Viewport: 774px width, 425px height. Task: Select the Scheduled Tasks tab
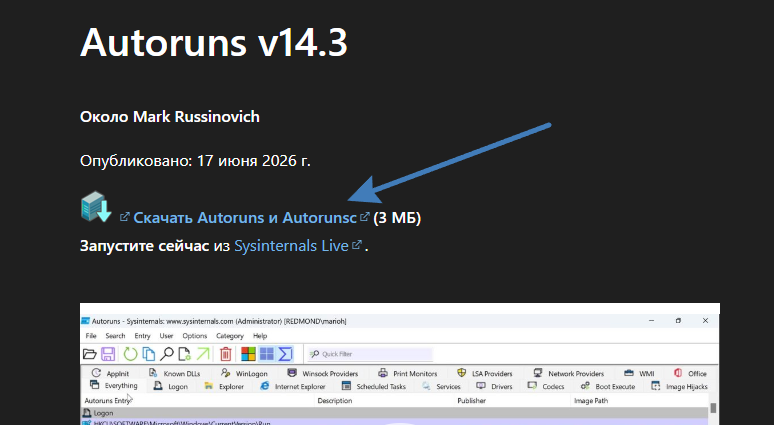click(374, 386)
